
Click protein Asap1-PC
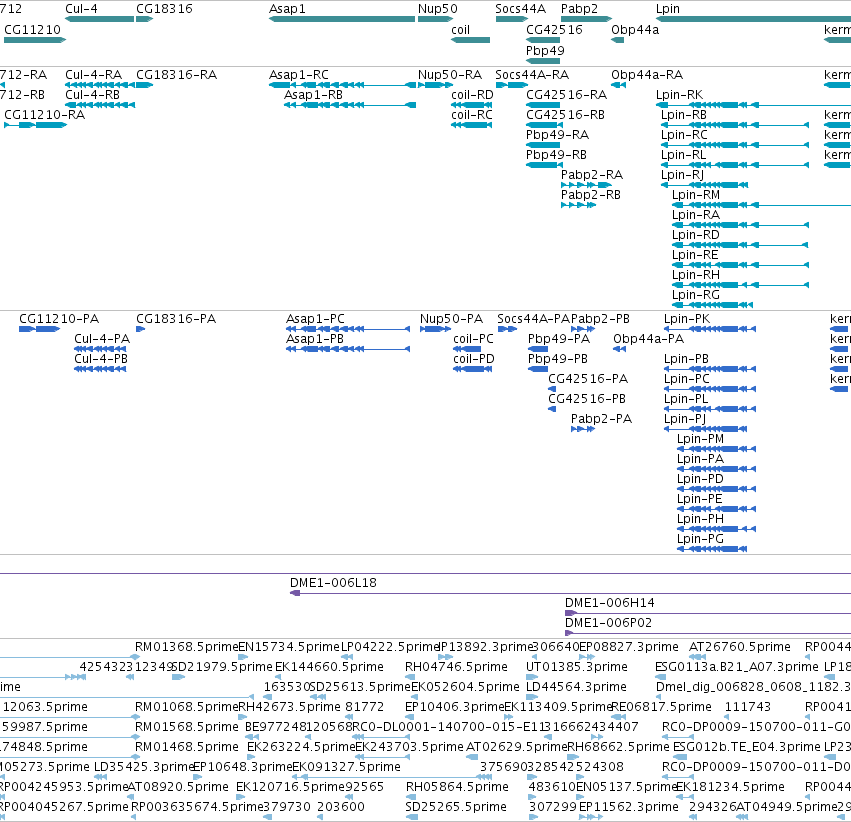click(x=348, y=329)
